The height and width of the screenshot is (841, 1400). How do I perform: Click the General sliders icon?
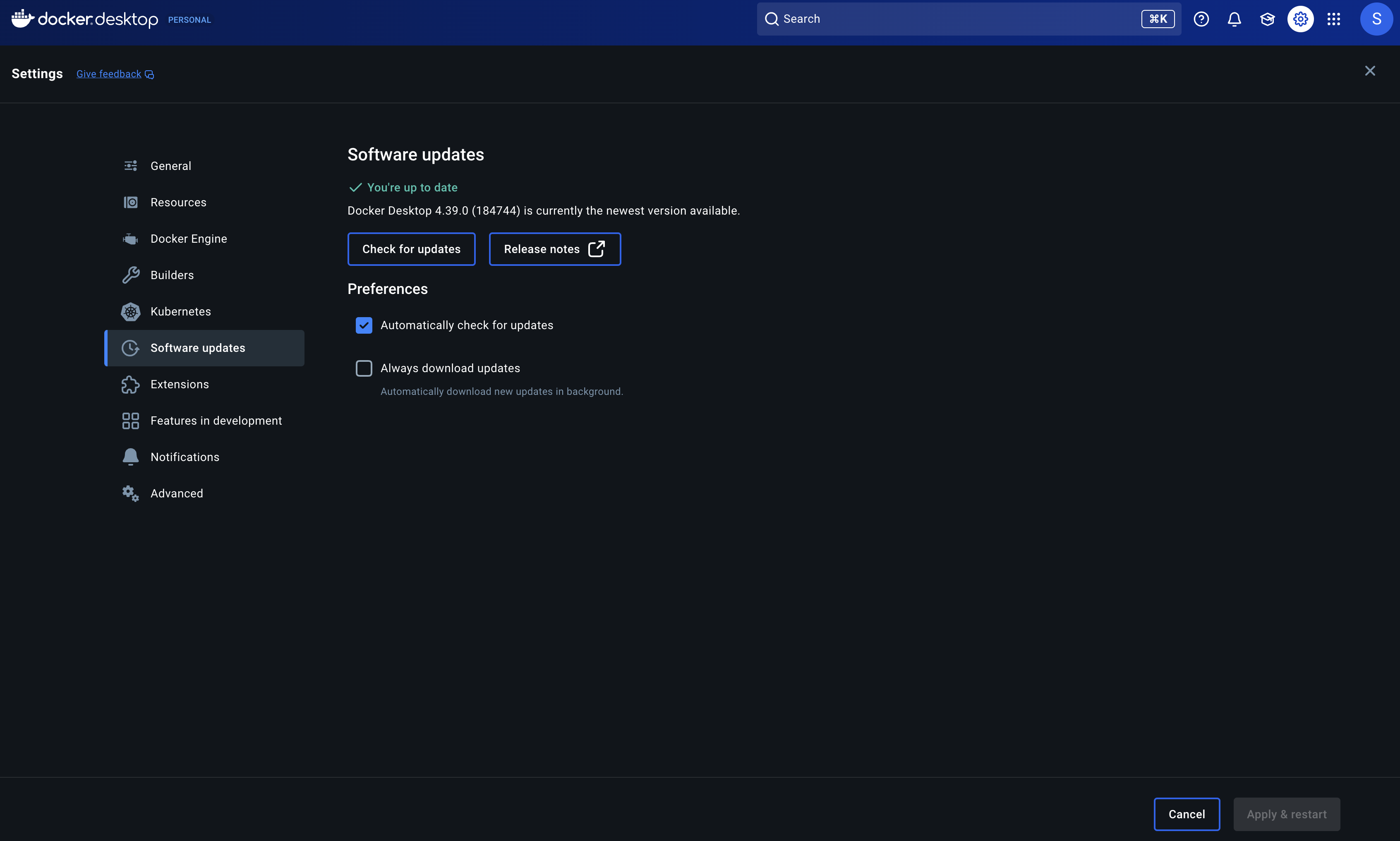coord(130,166)
